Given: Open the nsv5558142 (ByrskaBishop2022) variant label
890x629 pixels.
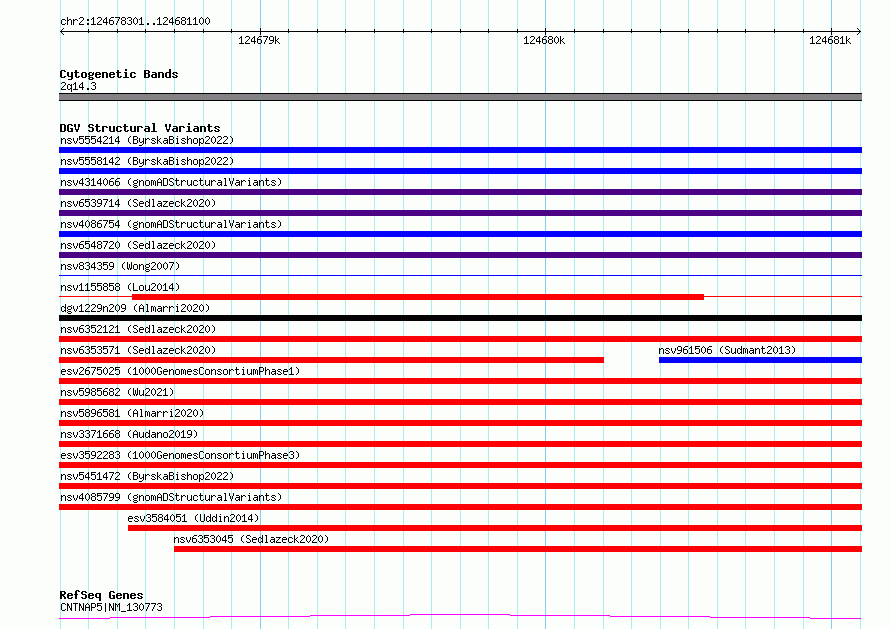Looking at the screenshot, I should tap(147, 161).
